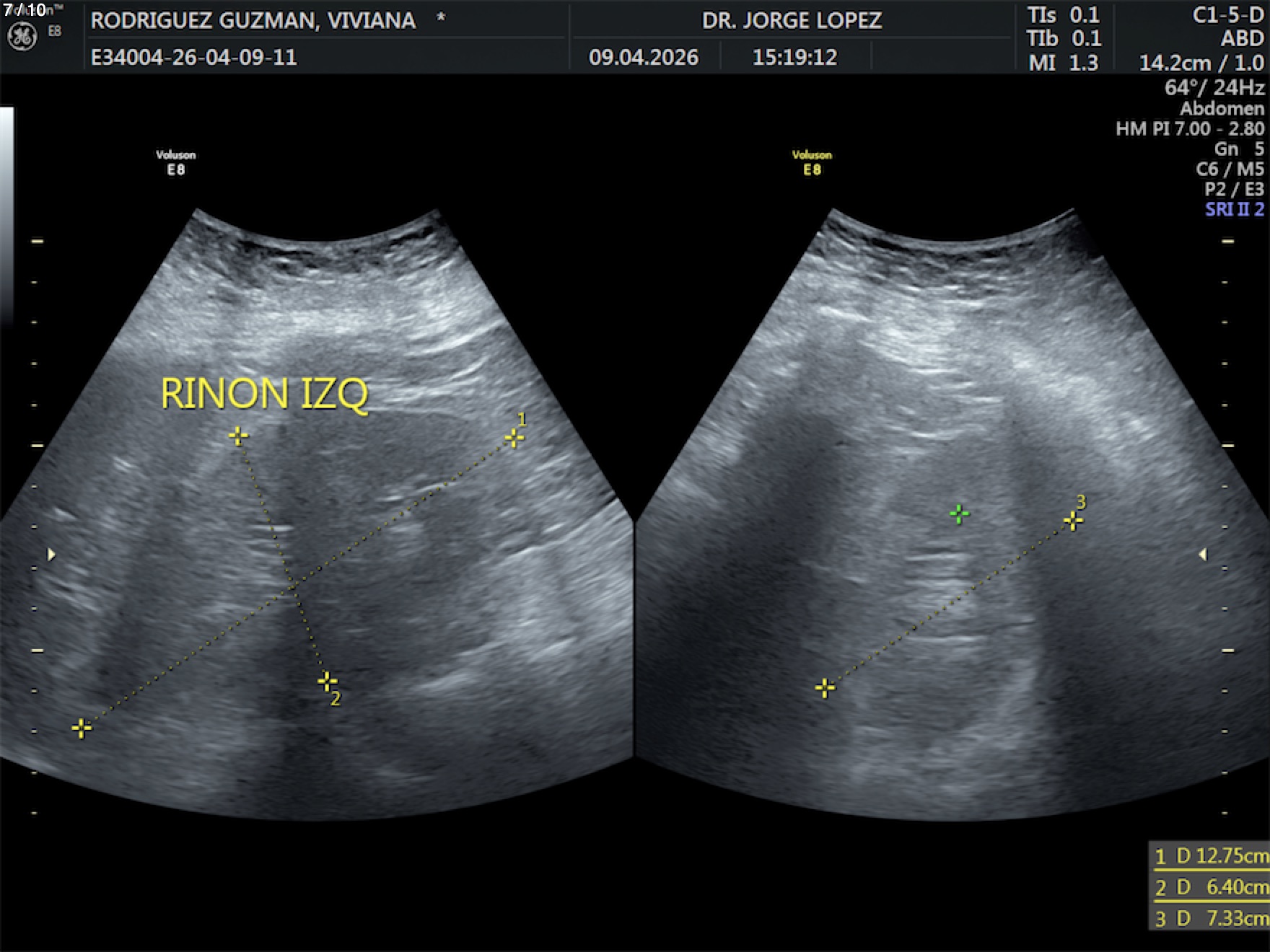Click the right image focal zone triangle
1270x952 pixels.
(x=1202, y=555)
